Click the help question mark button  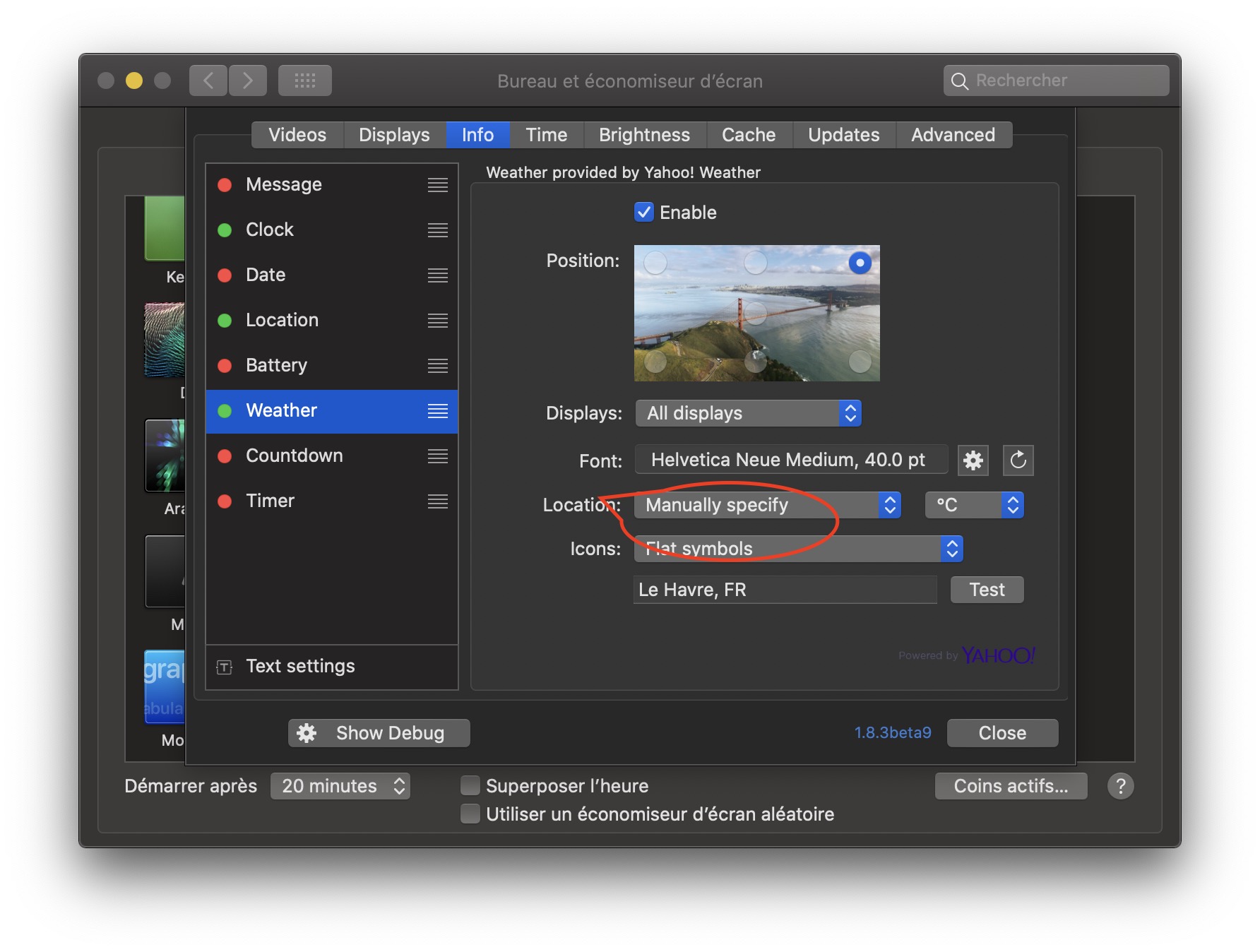point(1120,786)
